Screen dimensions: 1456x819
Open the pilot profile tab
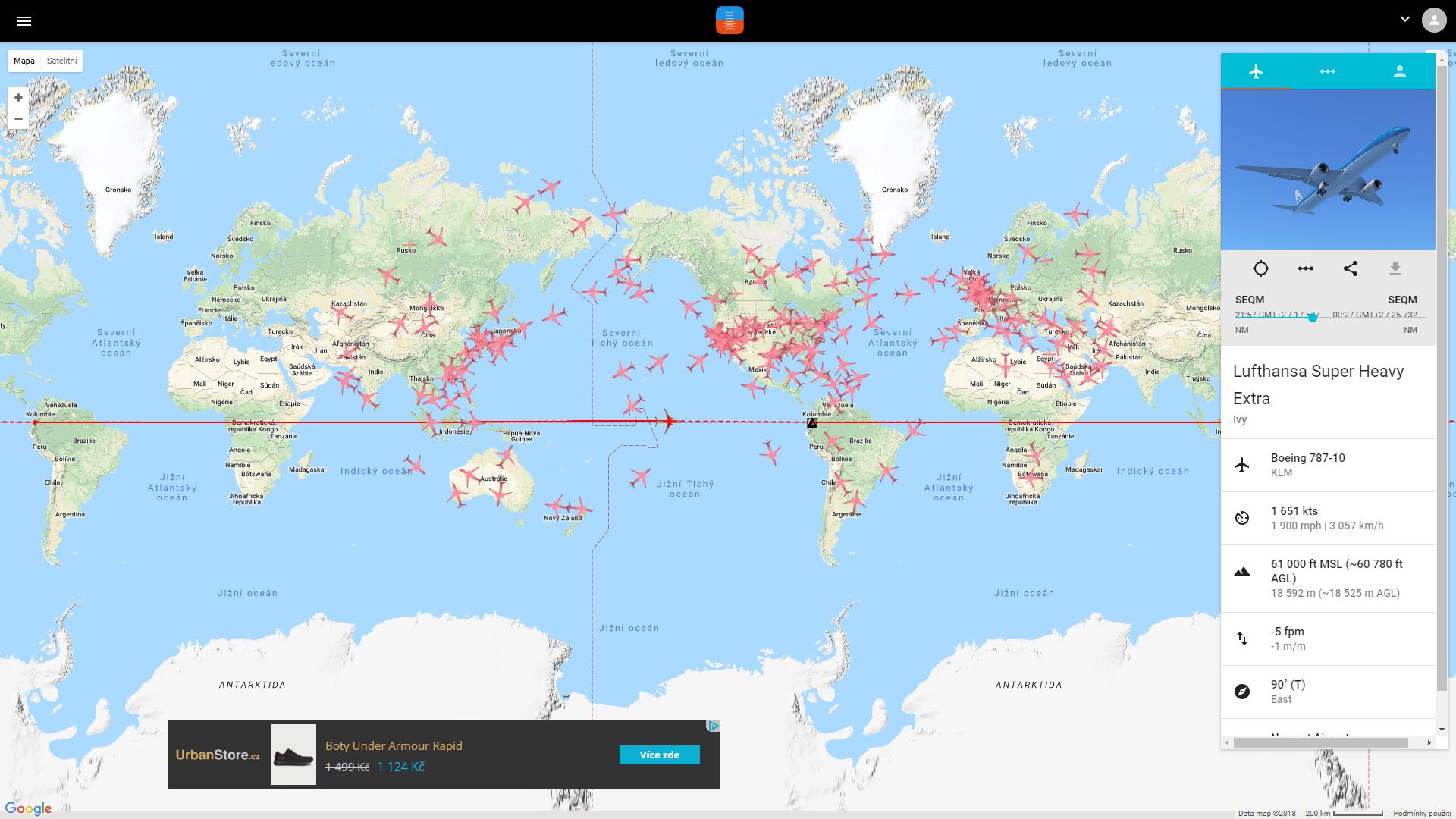[x=1399, y=71]
